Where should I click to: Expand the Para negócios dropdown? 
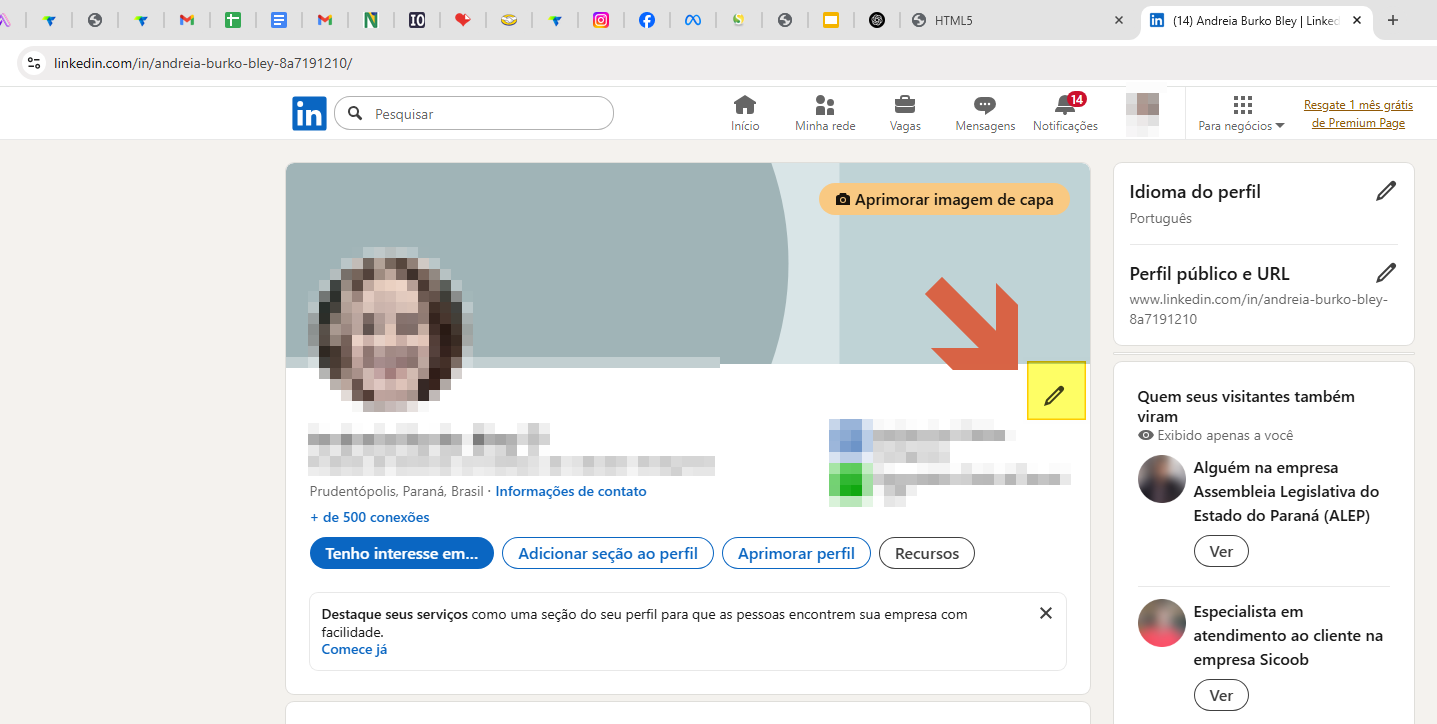1242,114
